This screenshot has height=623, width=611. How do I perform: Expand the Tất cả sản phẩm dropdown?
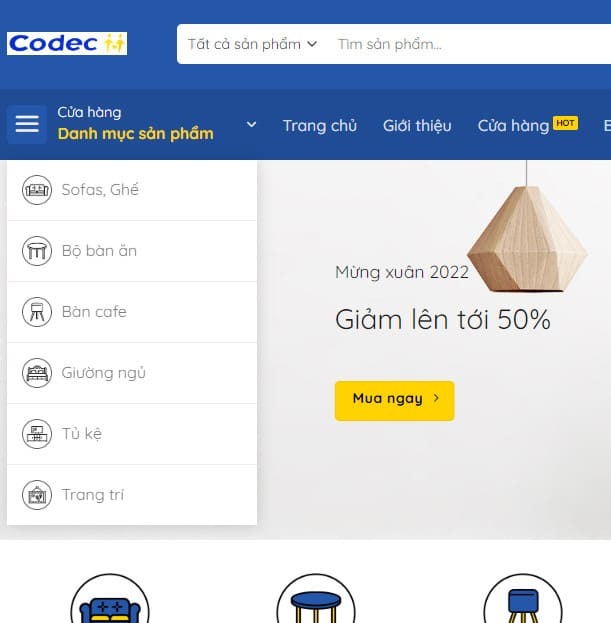(x=252, y=44)
